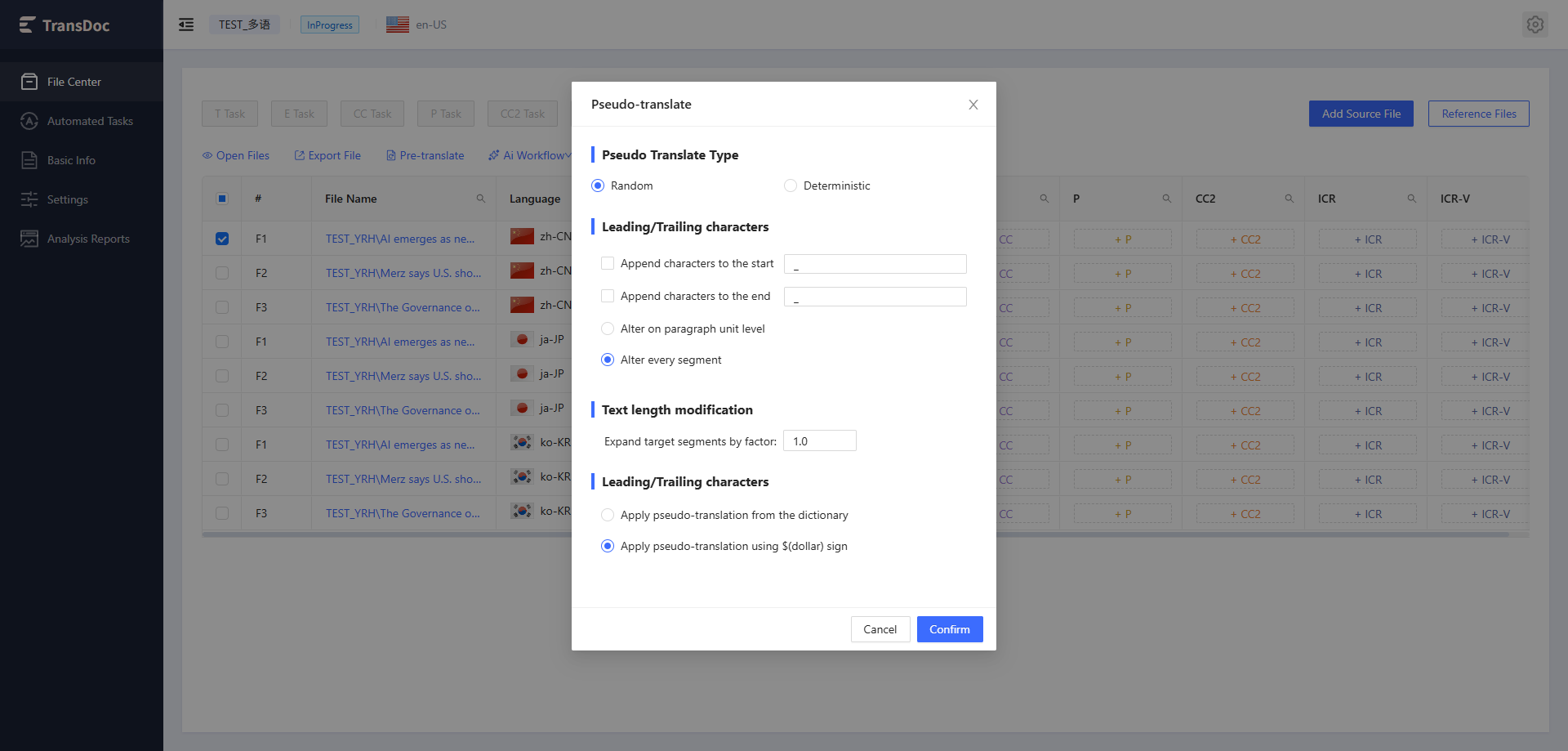Close the Pseudo-translate dialog with X
The height and width of the screenshot is (751, 1568).
coord(973,105)
